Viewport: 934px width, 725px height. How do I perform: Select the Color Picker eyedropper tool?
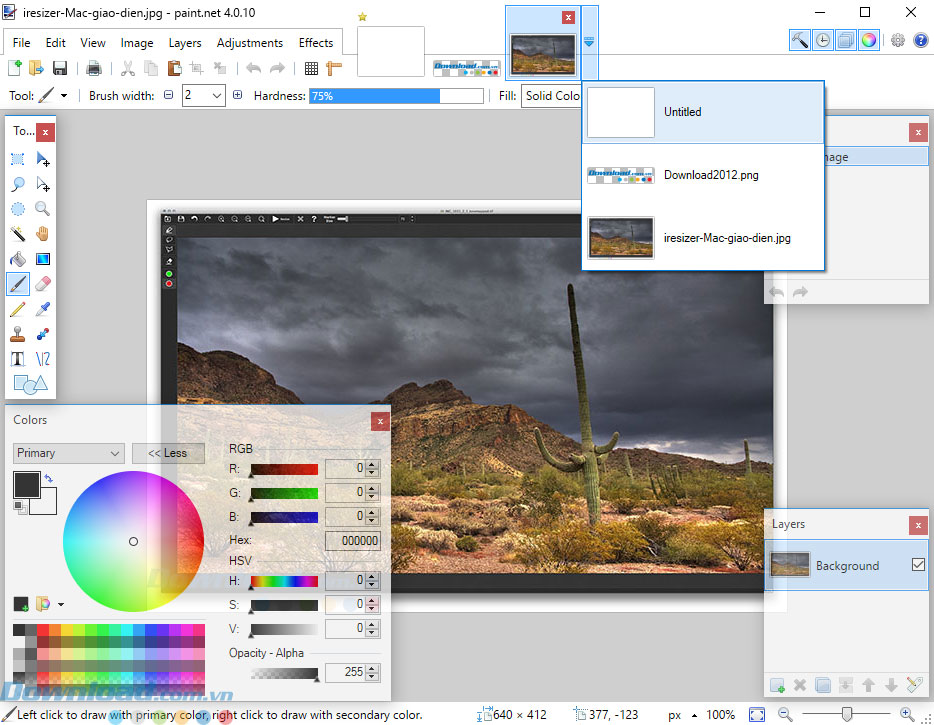click(43, 309)
